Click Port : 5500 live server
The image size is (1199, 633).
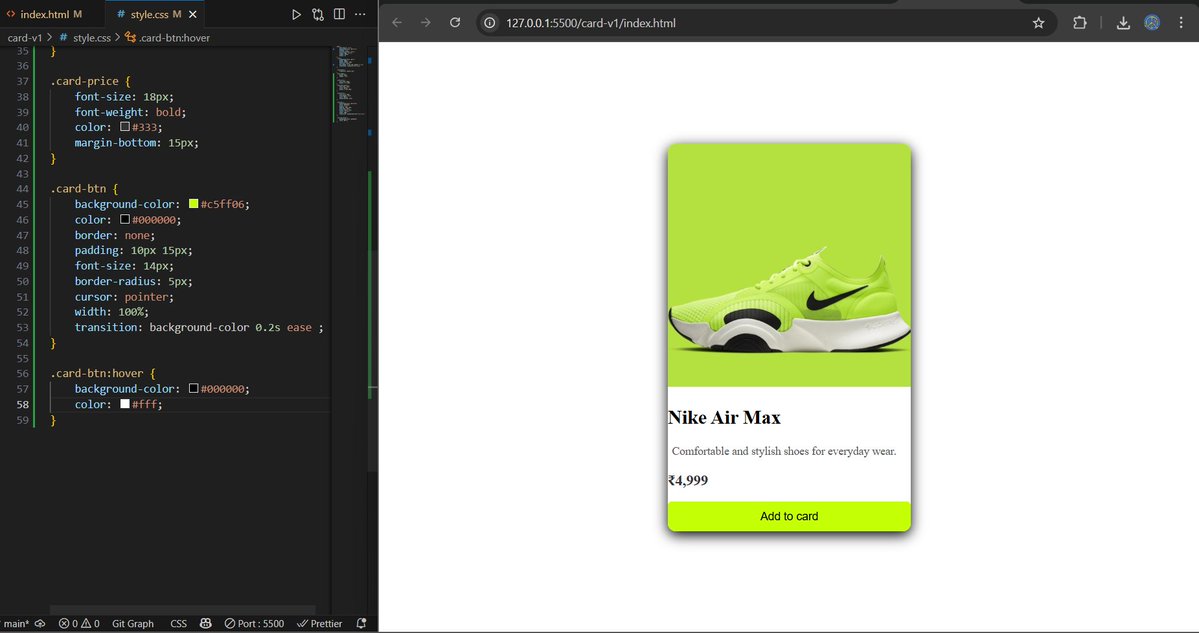[254, 624]
